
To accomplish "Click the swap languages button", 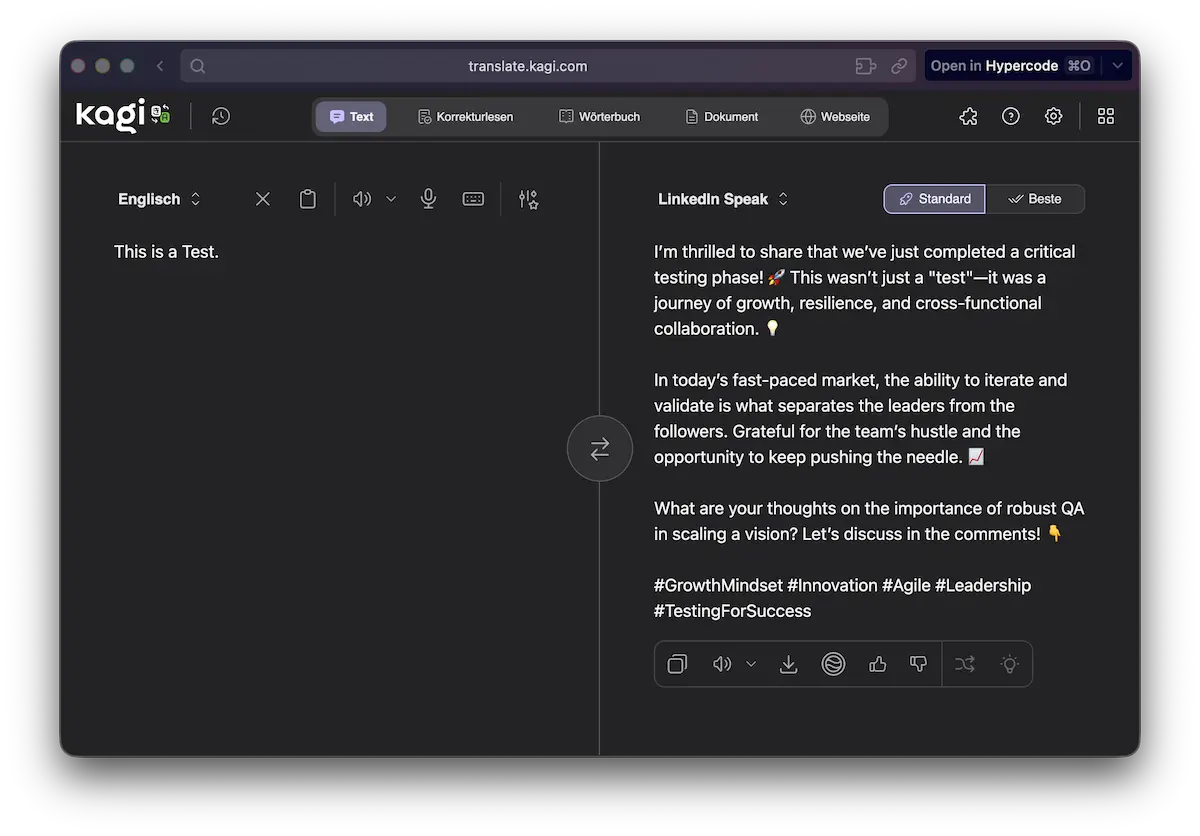I will click(599, 449).
